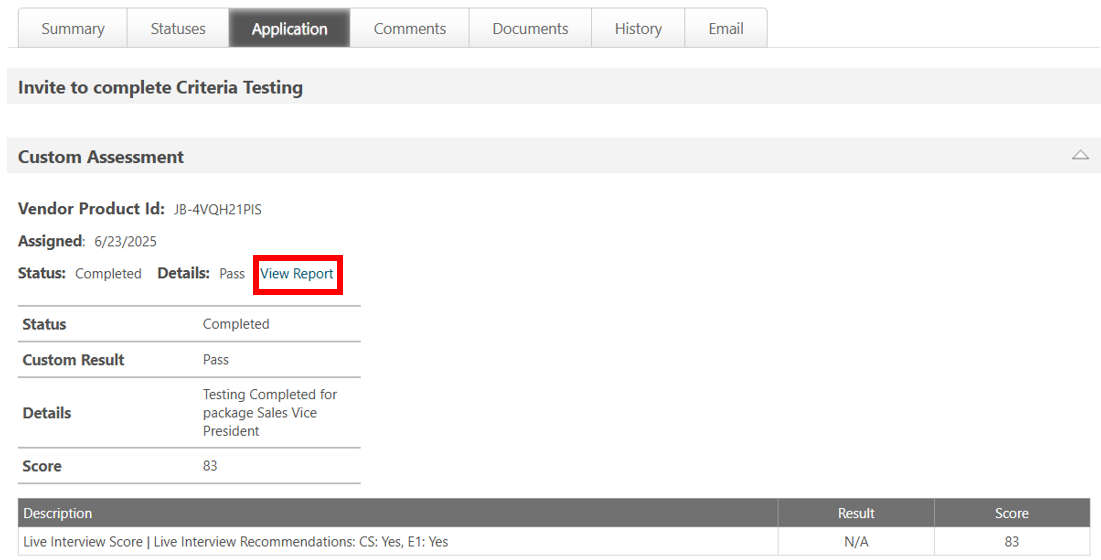
Task: Click the Result column header
Action: (856, 513)
